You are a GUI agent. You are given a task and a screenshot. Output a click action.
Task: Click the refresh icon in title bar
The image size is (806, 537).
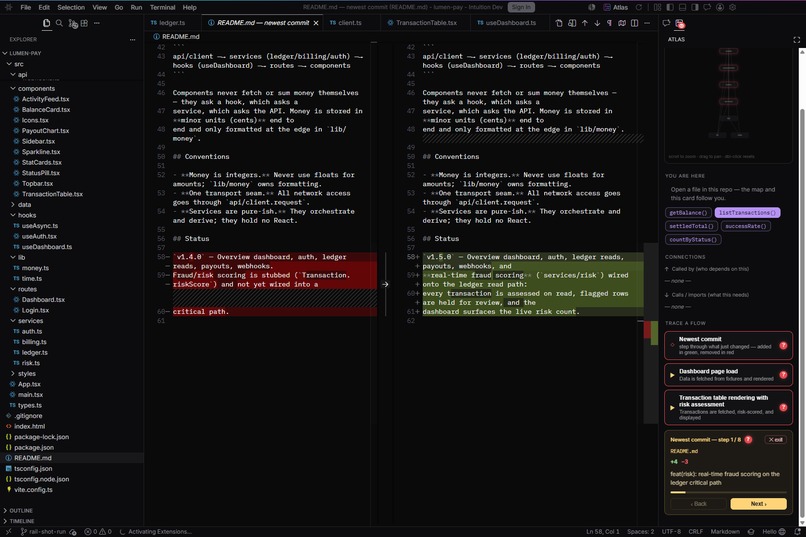pos(639,7)
